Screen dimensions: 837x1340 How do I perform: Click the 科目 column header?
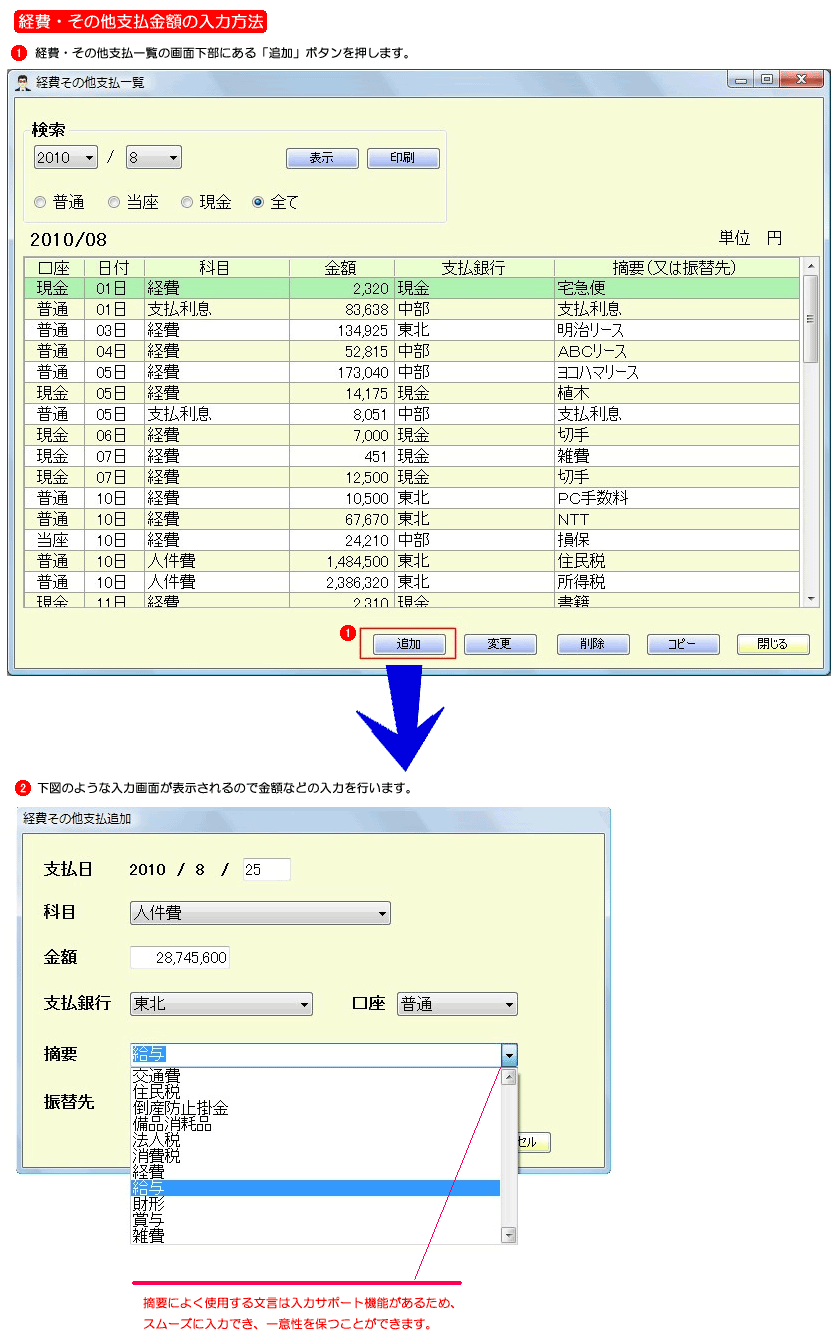click(x=217, y=268)
